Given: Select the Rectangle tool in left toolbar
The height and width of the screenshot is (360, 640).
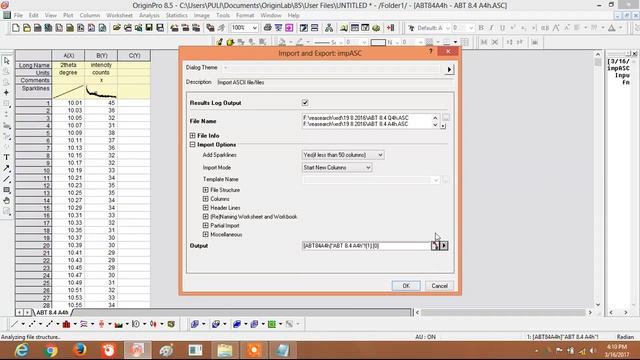Looking at the screenshot, I should pyautogui.click(x=7, y=190).
